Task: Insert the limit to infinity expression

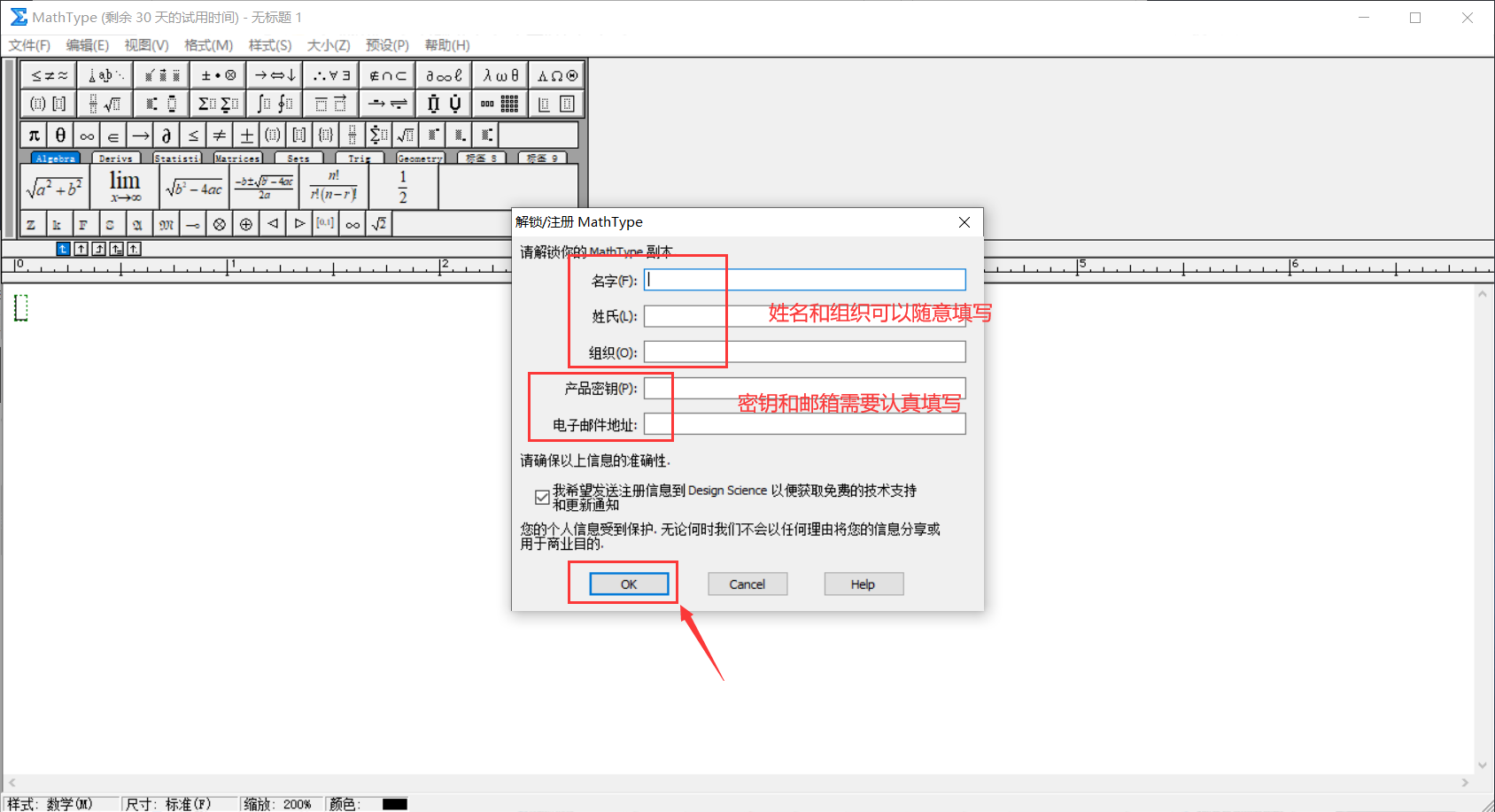Action: [125, 187]
